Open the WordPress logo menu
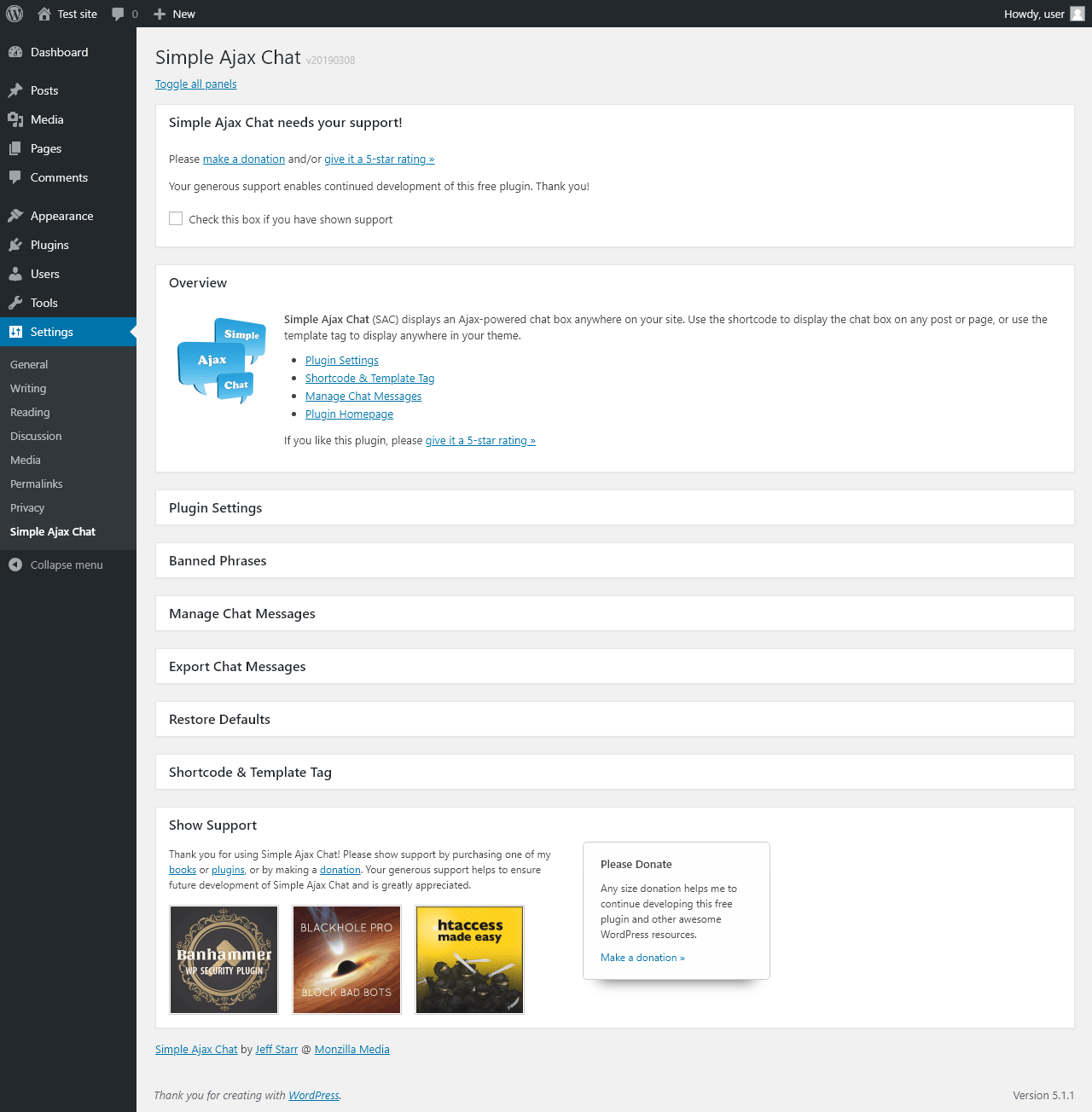 click(x=15, y=14)
